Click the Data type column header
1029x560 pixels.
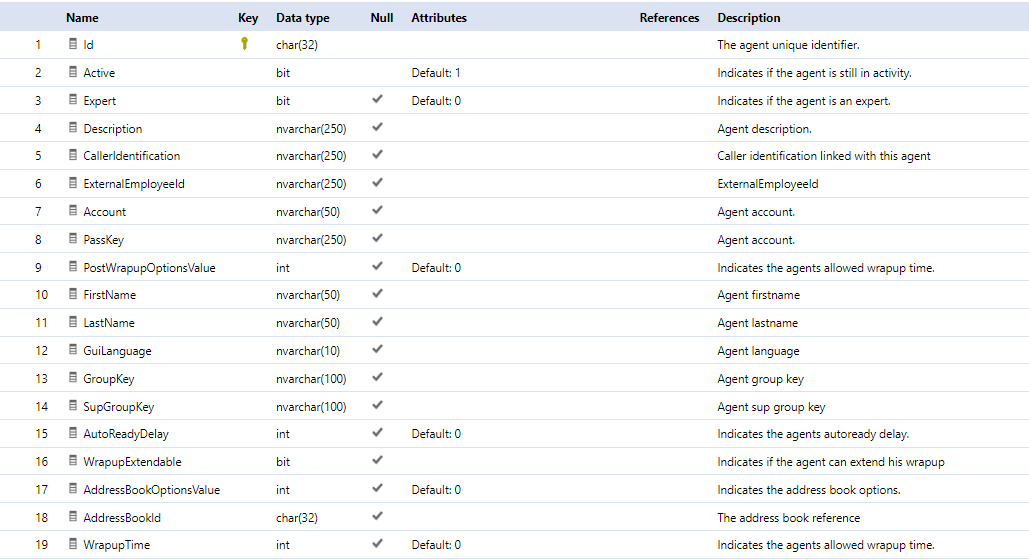303,18
